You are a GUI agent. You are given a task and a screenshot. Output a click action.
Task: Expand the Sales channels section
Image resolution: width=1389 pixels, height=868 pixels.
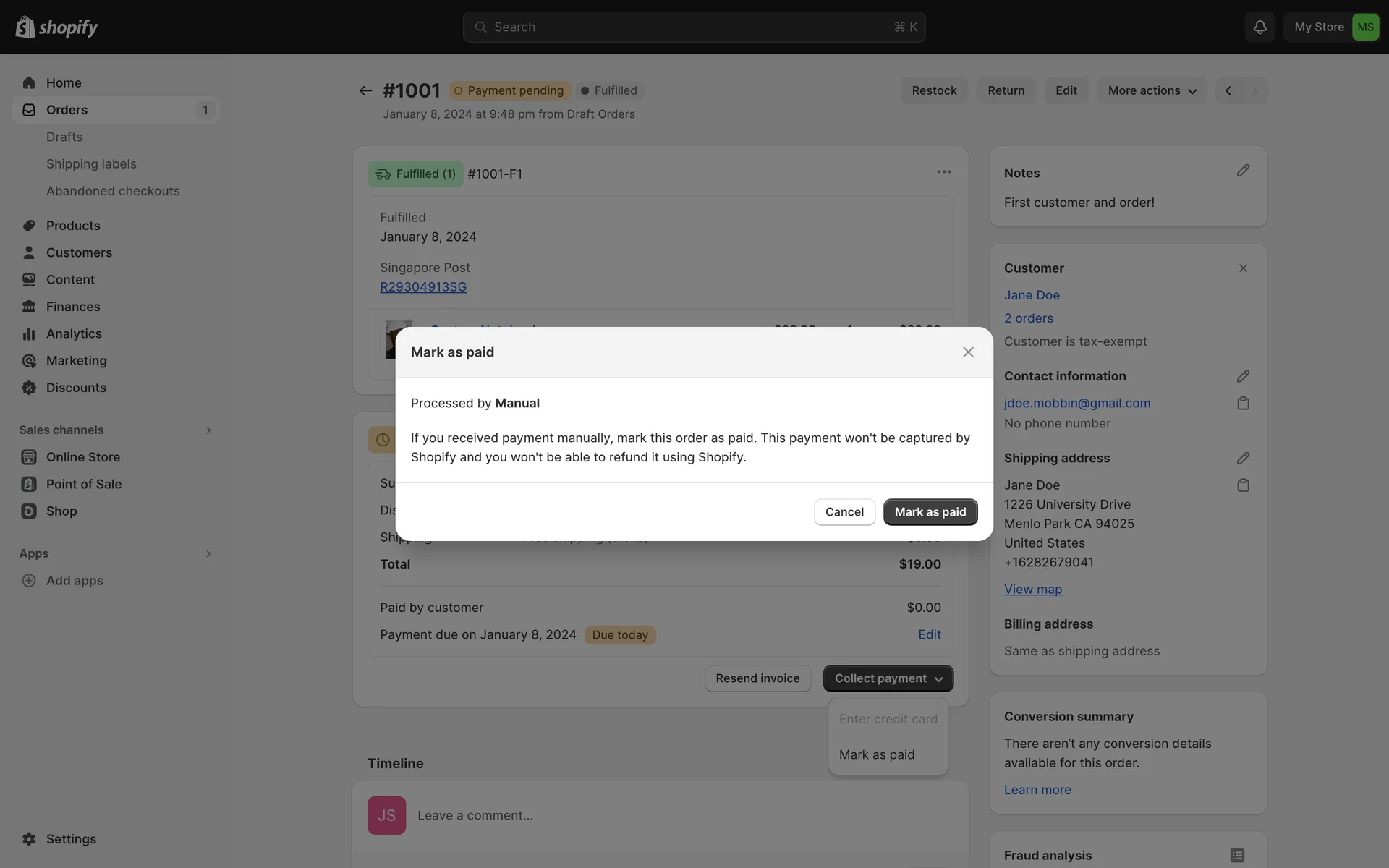(x=208, y=430)
